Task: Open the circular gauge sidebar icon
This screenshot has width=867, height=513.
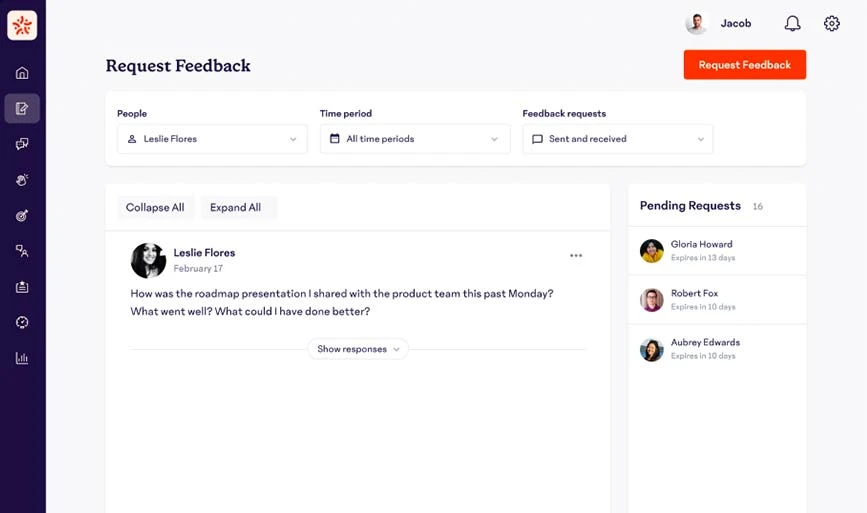Action: coord(22,322)
